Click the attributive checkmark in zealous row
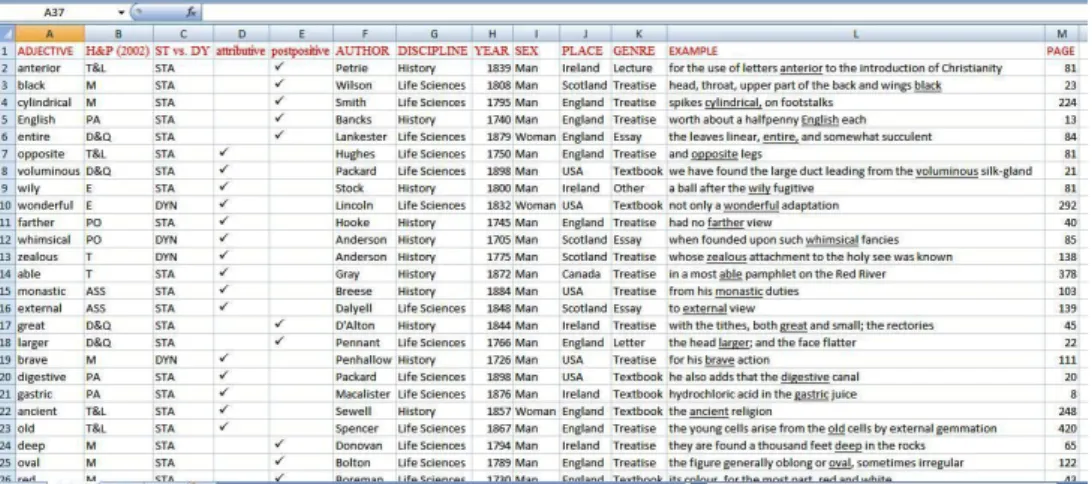The image size is (1092, 484). click(x=224, y=256)
